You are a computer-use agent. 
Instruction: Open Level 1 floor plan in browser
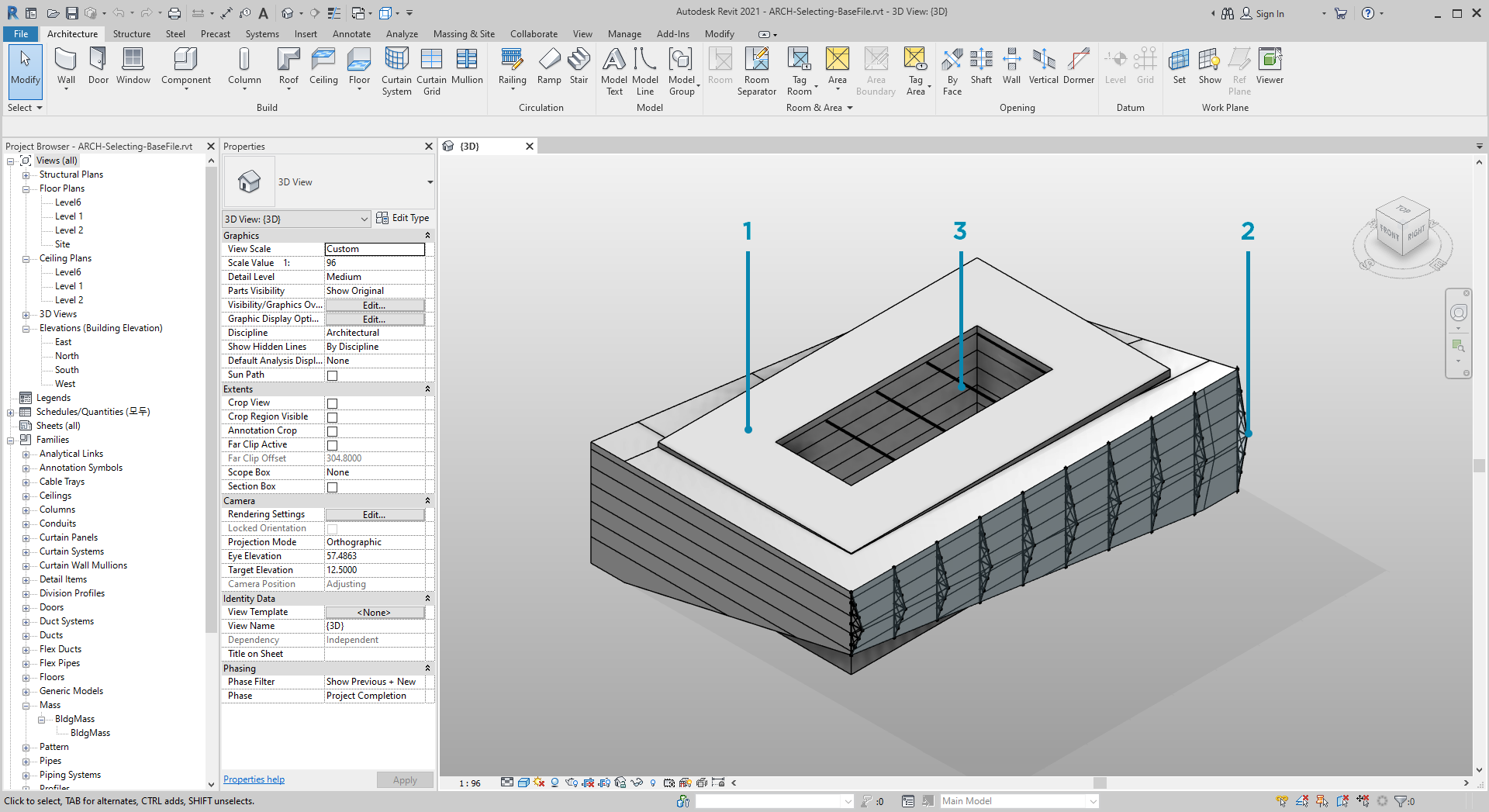(68, 216)
